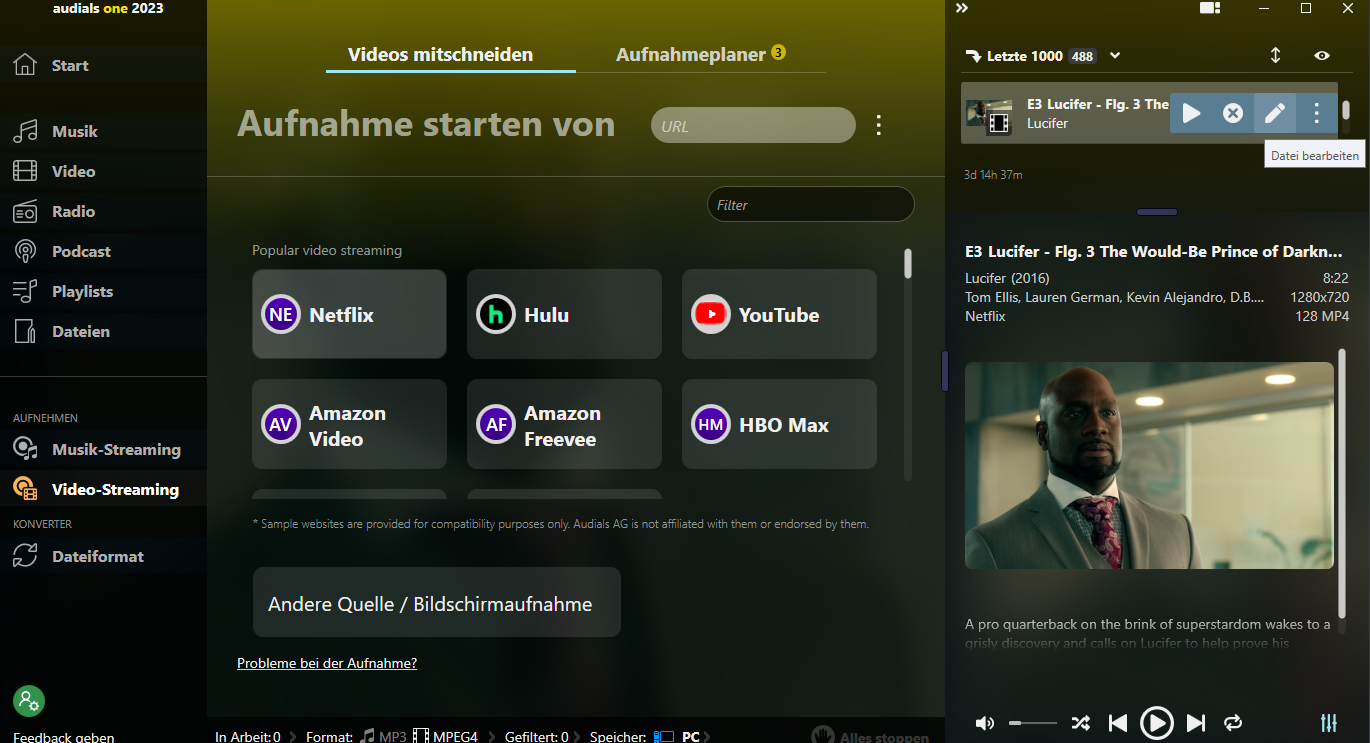
Task: Click the URL input field
Action: pyautogui.click(x=753, y=126)
